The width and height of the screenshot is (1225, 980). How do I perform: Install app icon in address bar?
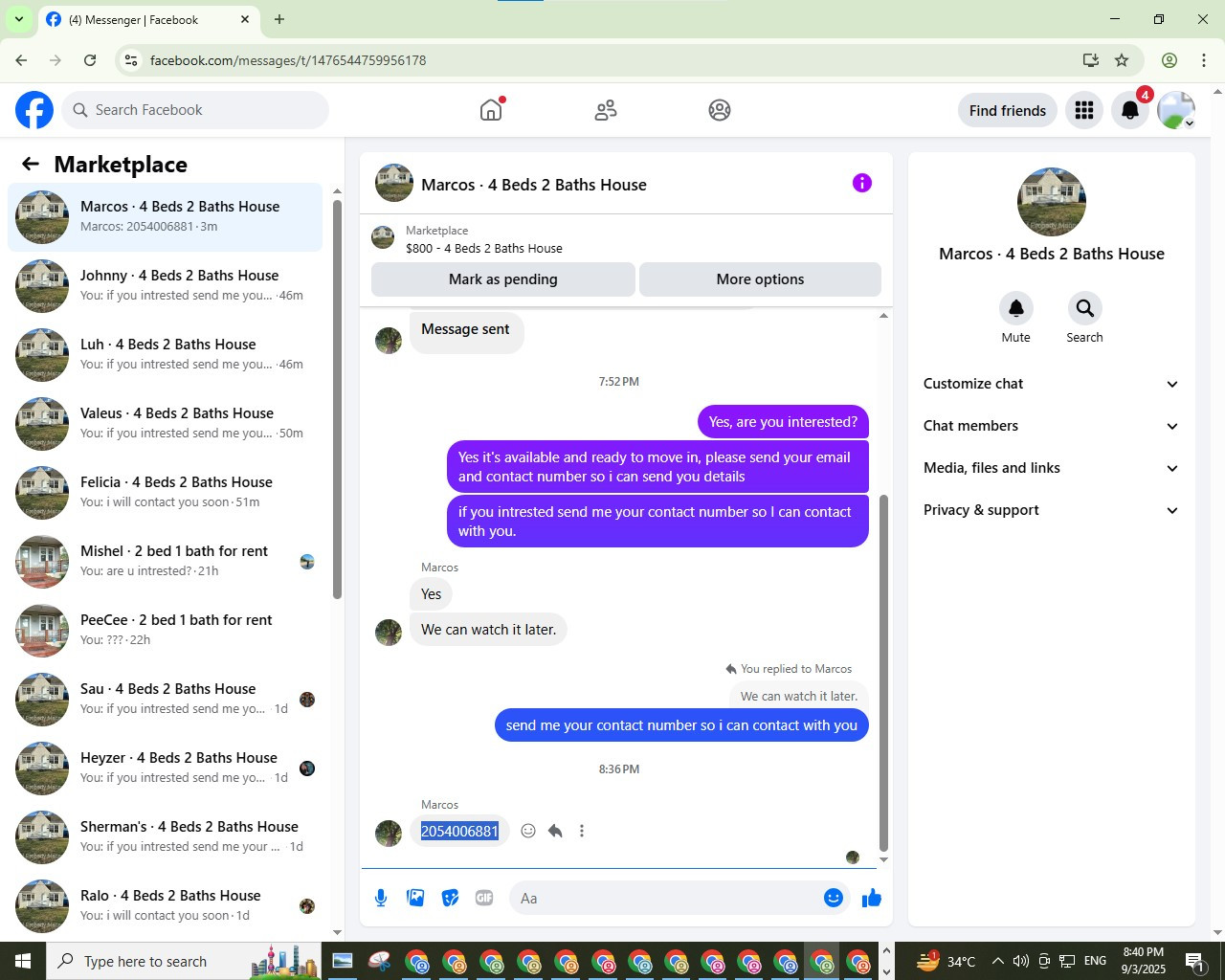click(x=1090, y=60)
